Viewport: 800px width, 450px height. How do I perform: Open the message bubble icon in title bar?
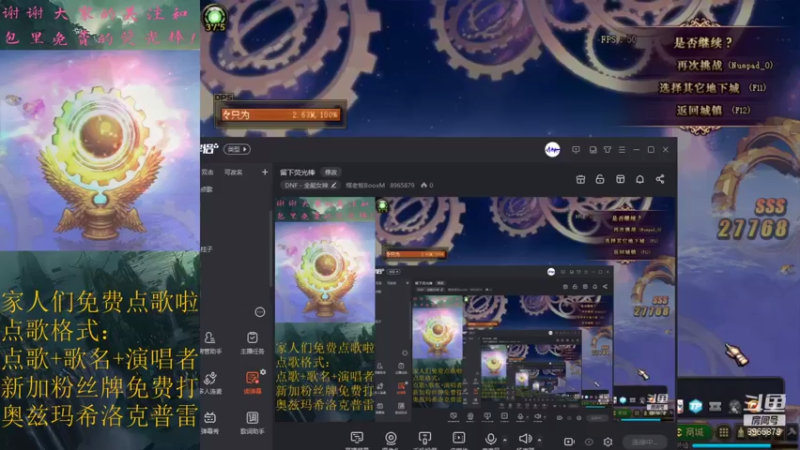click(576, 149)
